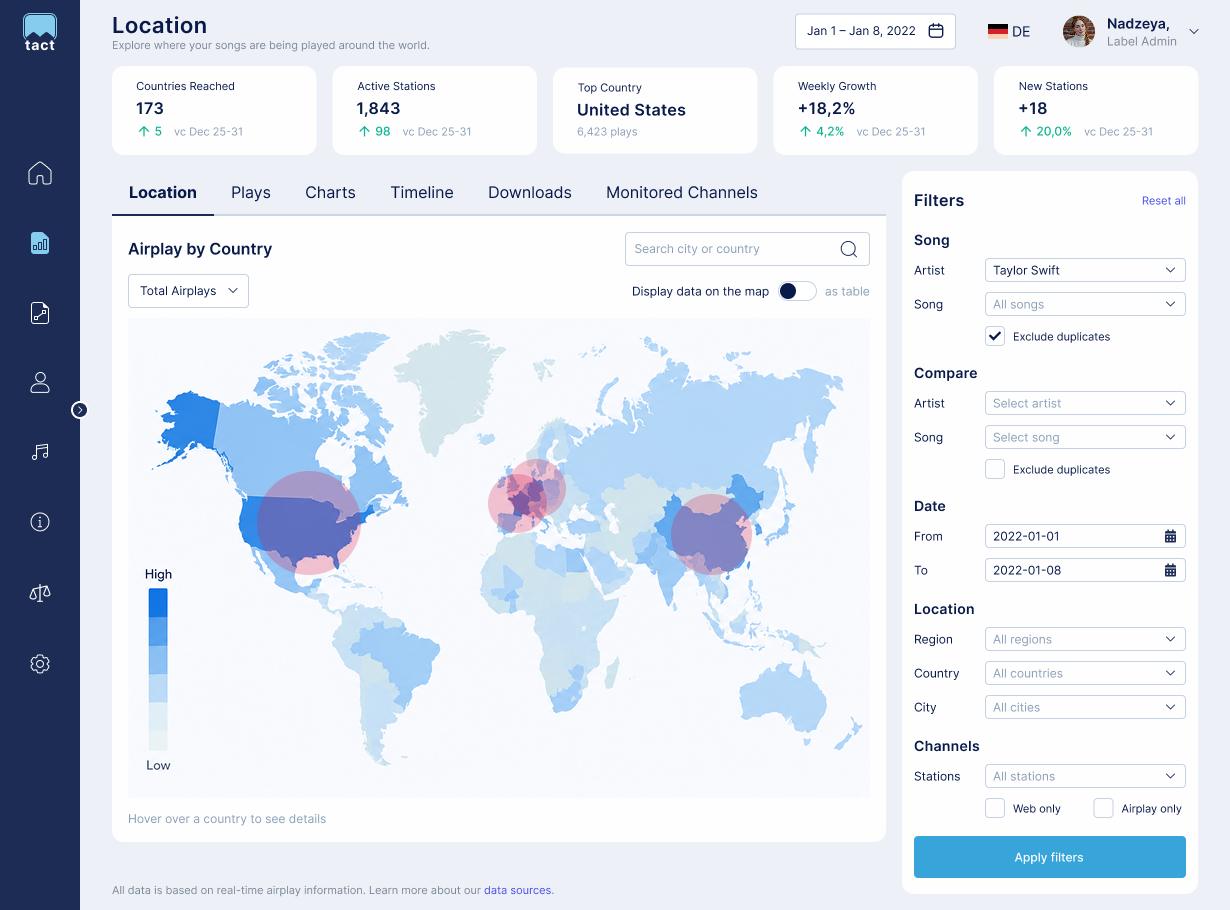The height and width of the screenshot is (910, 1230).
Task: Click the To date field 2022-01-08
Action: [1085, 570]
